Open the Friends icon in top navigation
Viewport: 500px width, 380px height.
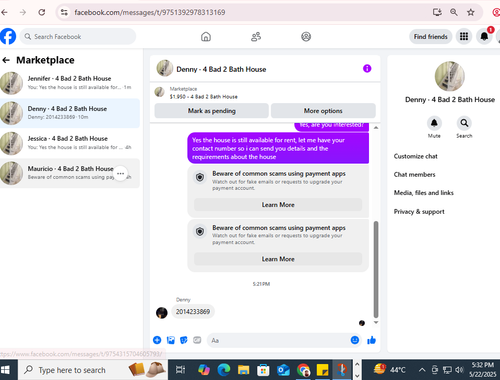[x=256, y=37]
